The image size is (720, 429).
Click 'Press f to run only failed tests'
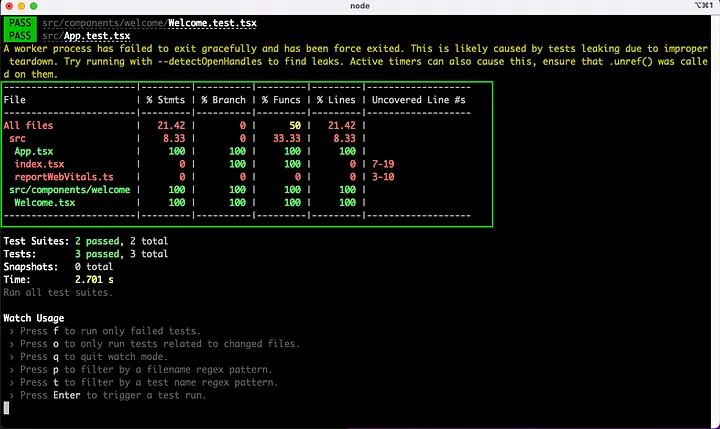[x=110, y=331]
